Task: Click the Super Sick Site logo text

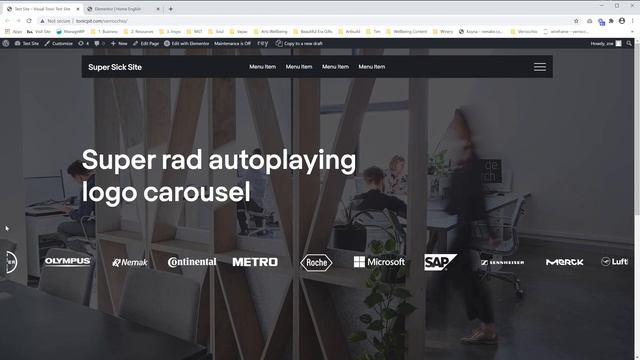Action: pos(115,67)
